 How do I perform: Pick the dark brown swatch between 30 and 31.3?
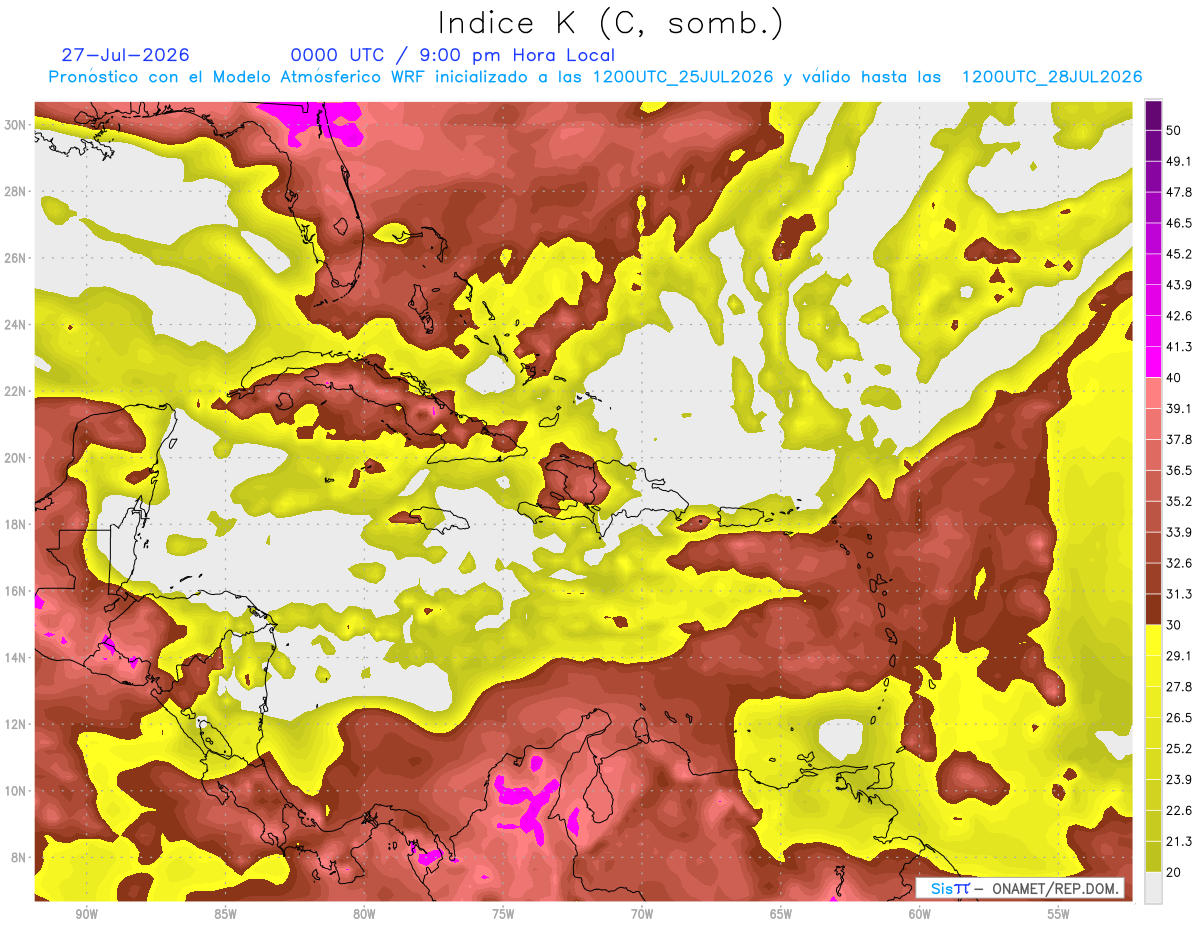(x=1153, y=609)
